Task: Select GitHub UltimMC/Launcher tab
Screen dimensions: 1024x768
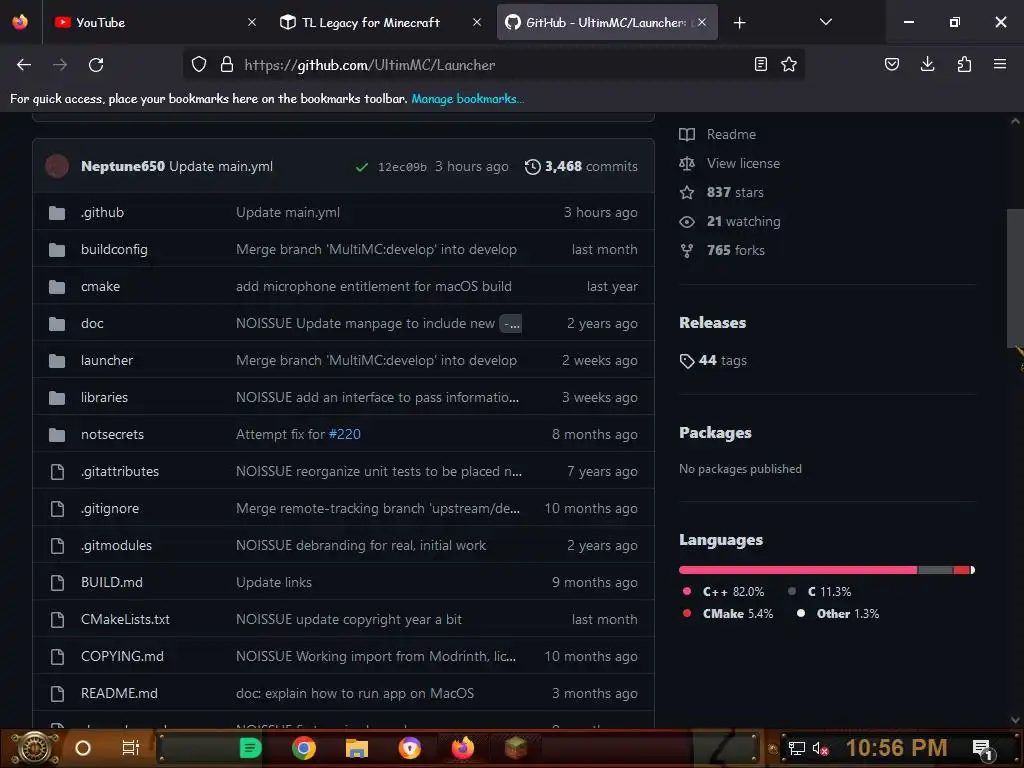Action: pos(607,22)
